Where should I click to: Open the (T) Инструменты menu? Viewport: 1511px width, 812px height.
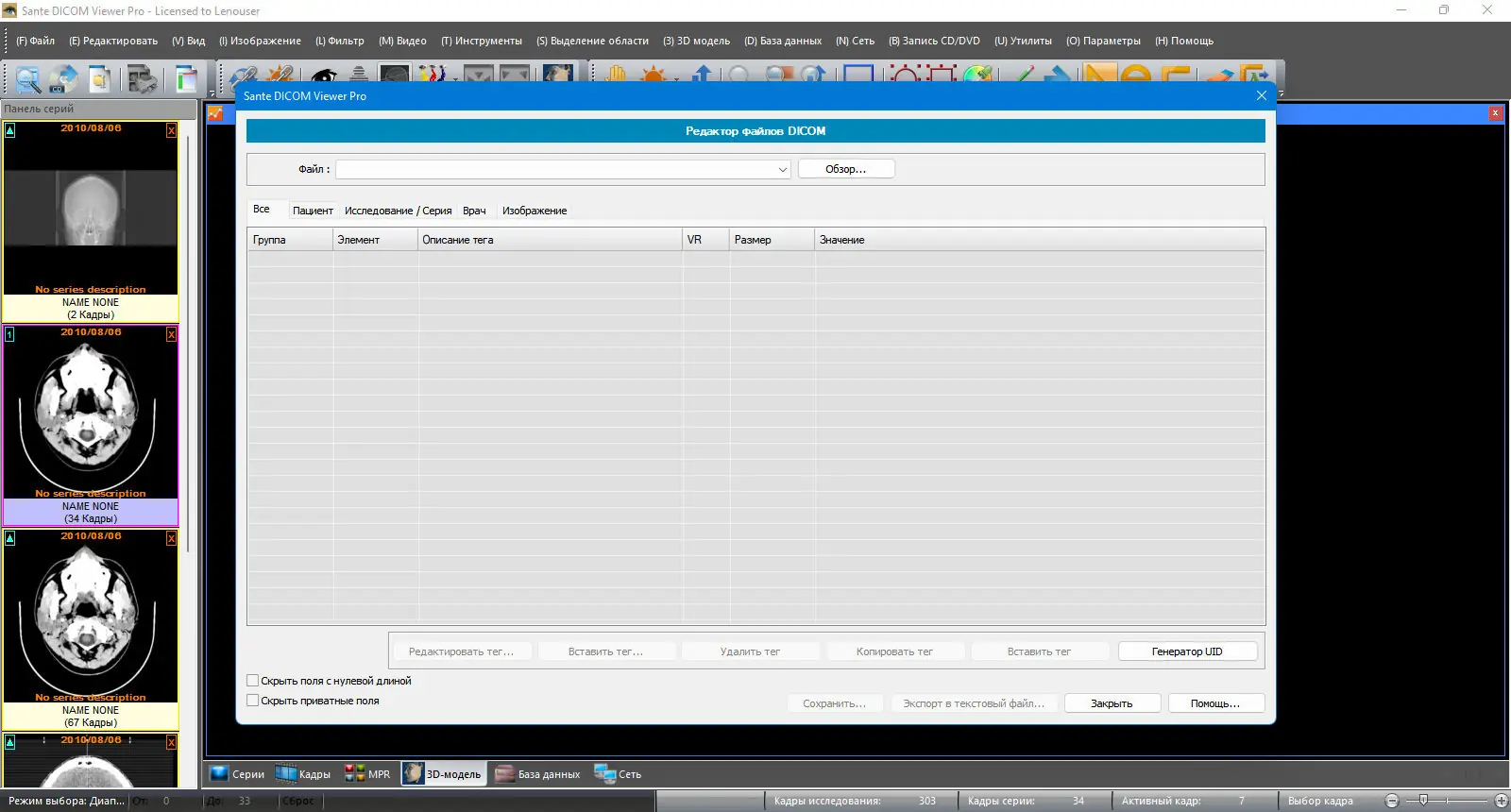482,41
